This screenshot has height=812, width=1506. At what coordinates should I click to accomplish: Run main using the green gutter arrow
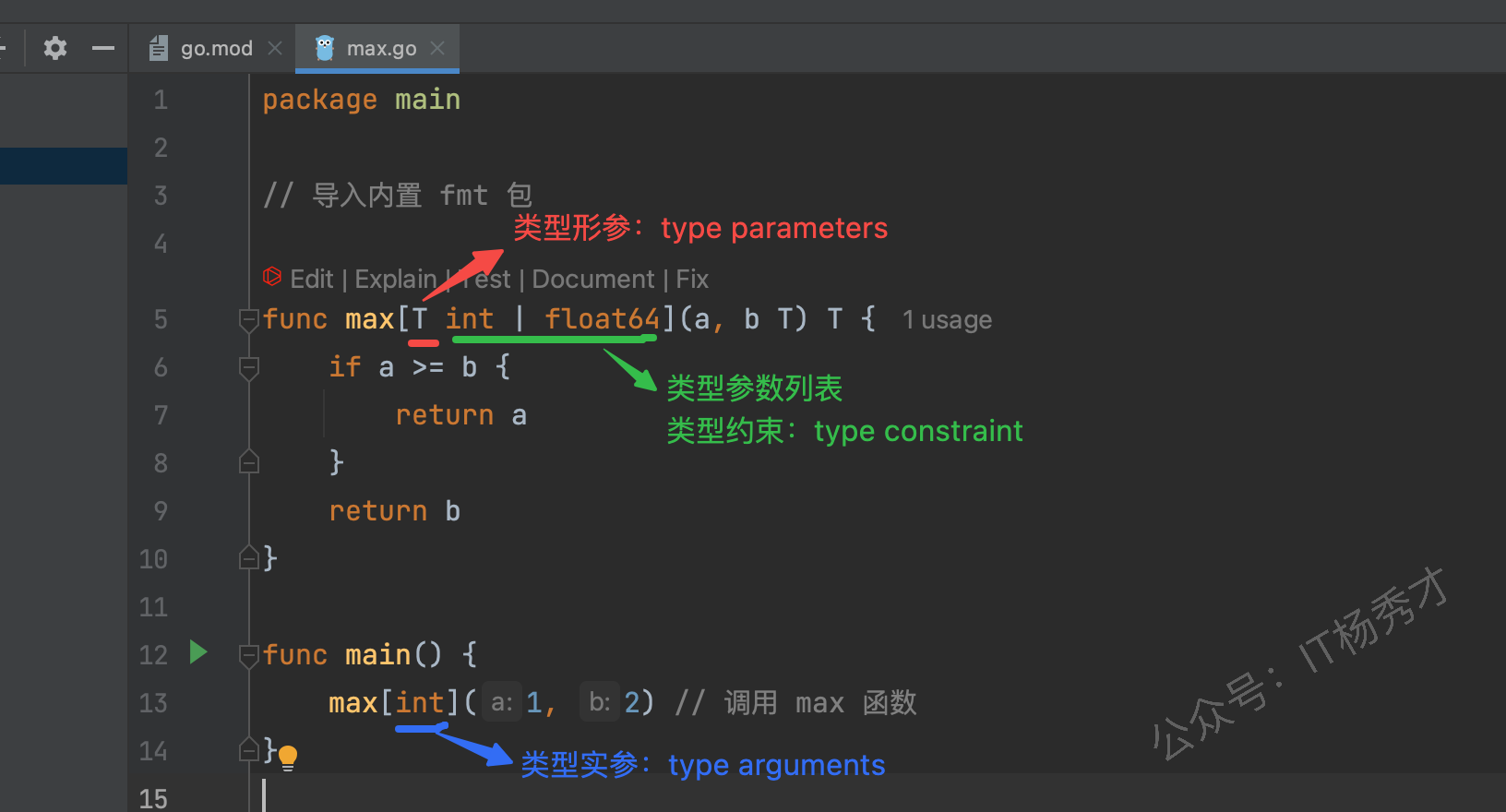(197, 652)
